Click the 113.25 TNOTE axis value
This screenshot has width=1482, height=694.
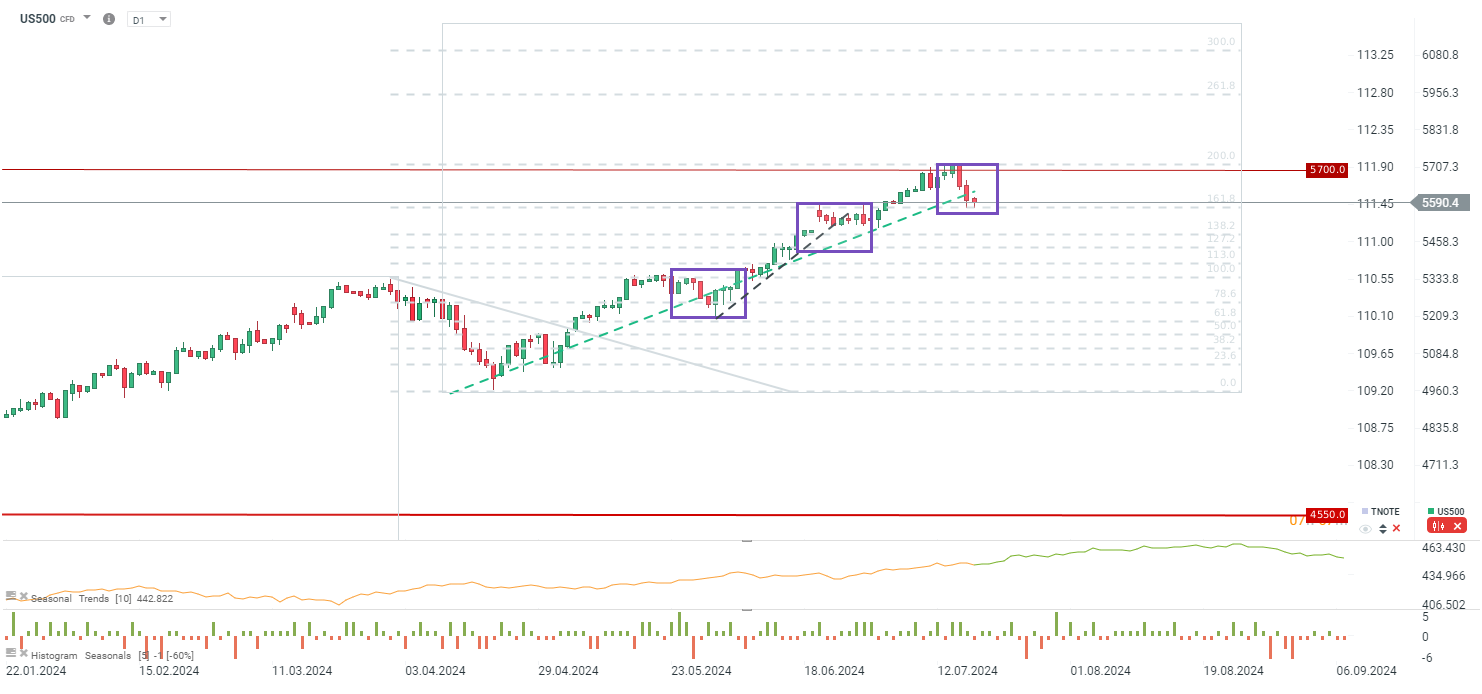click(x=1376, y=54)
